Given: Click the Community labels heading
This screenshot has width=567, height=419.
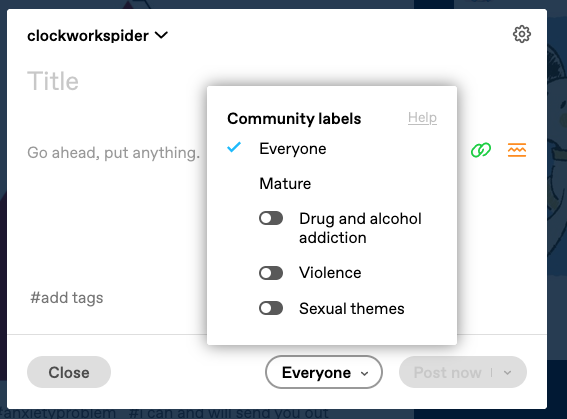Looking at the screenshot, I should [x=294, y=119].
